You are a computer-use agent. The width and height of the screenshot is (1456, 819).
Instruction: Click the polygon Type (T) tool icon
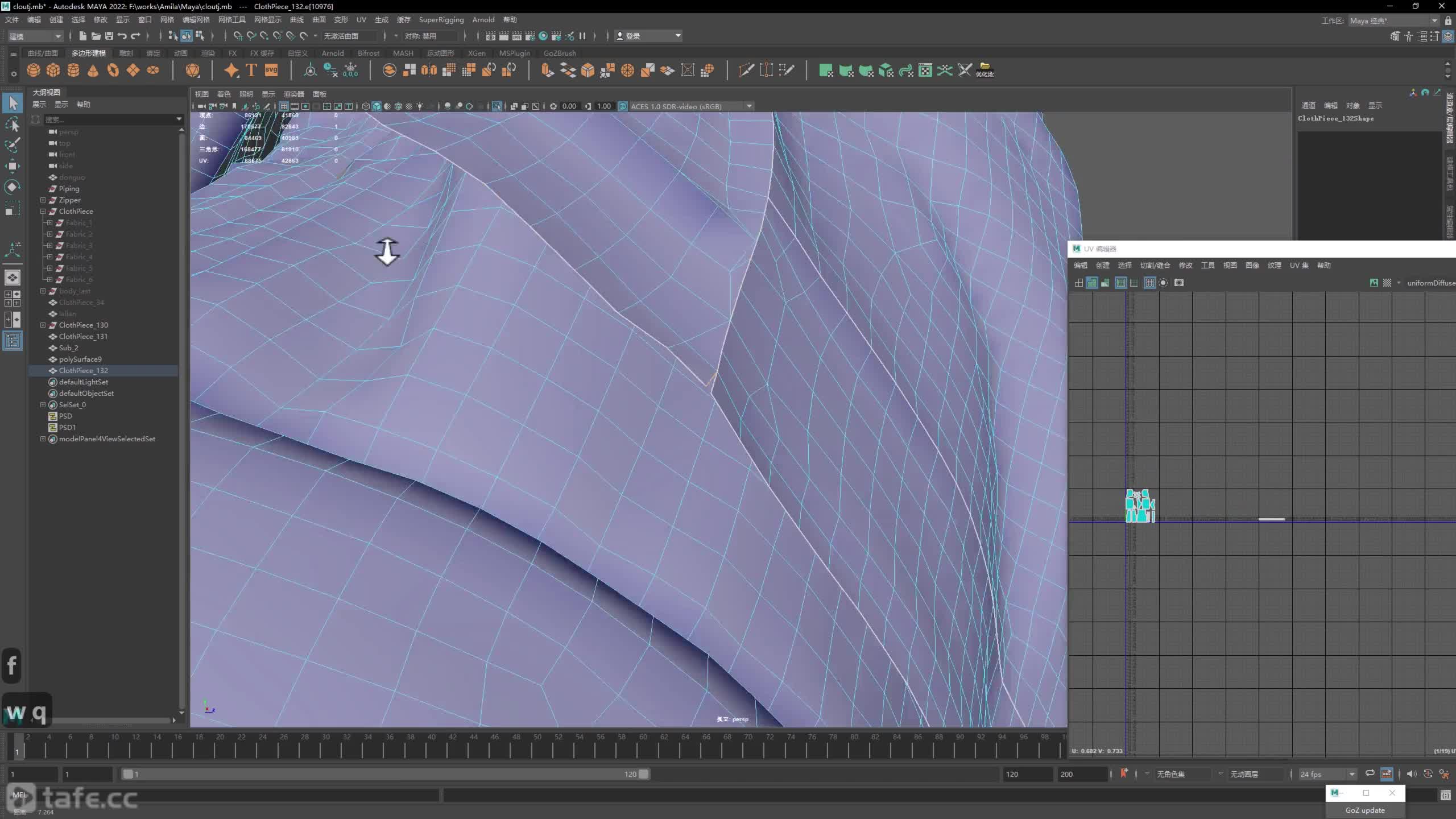click(251, 70)
